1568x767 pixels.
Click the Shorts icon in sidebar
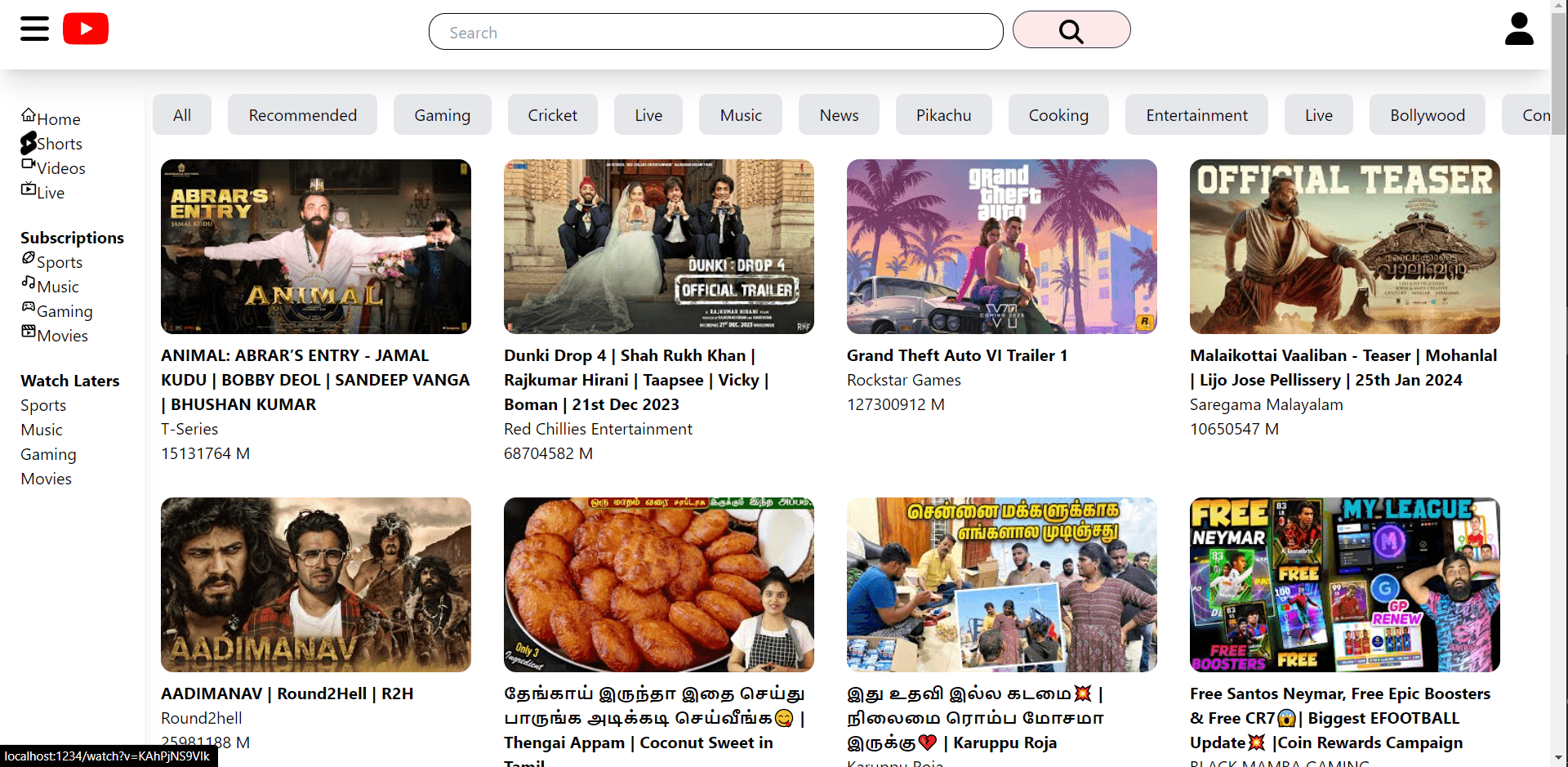click(29, 143)
